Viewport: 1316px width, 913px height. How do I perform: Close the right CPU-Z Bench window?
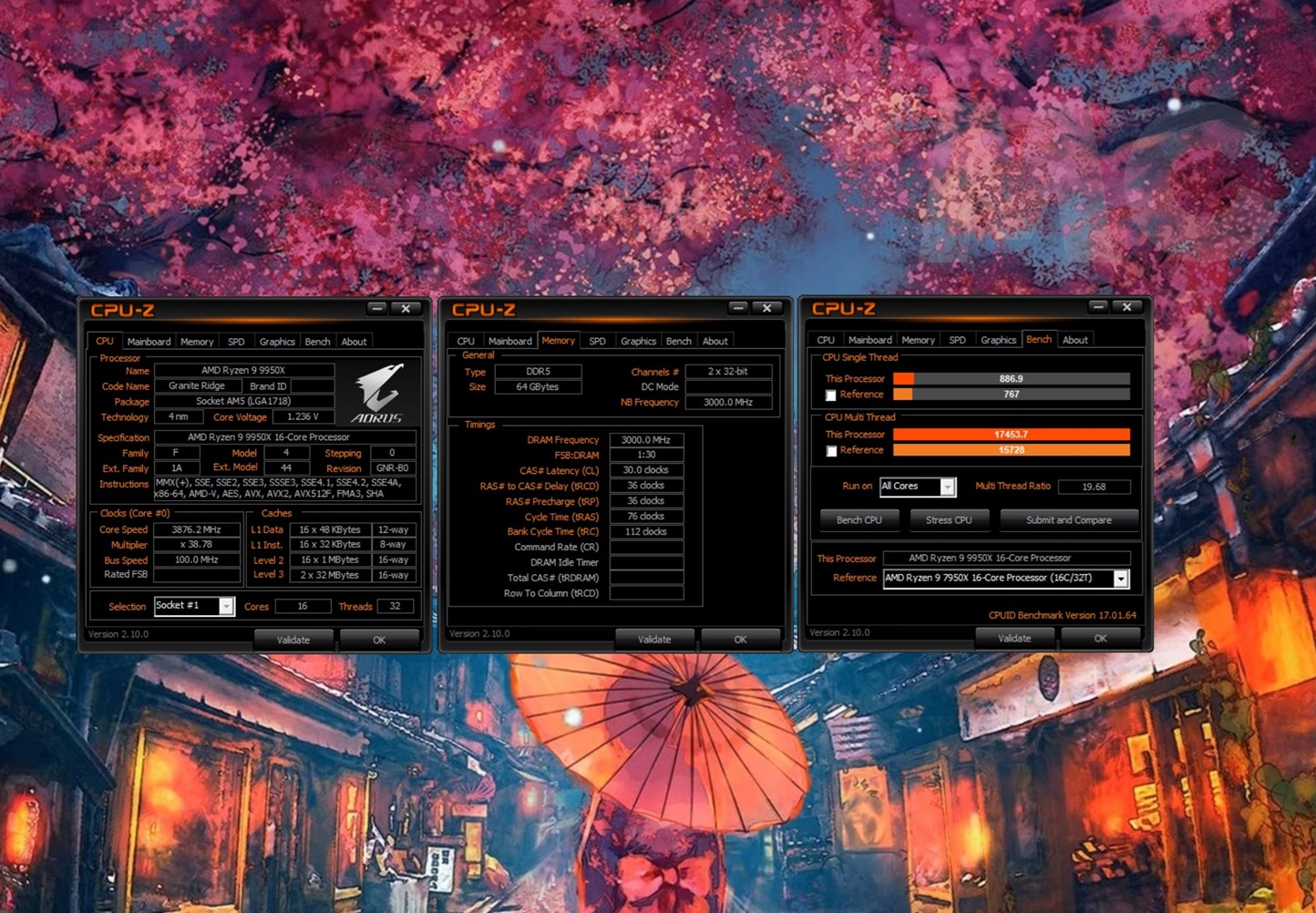coord(1126,307)
